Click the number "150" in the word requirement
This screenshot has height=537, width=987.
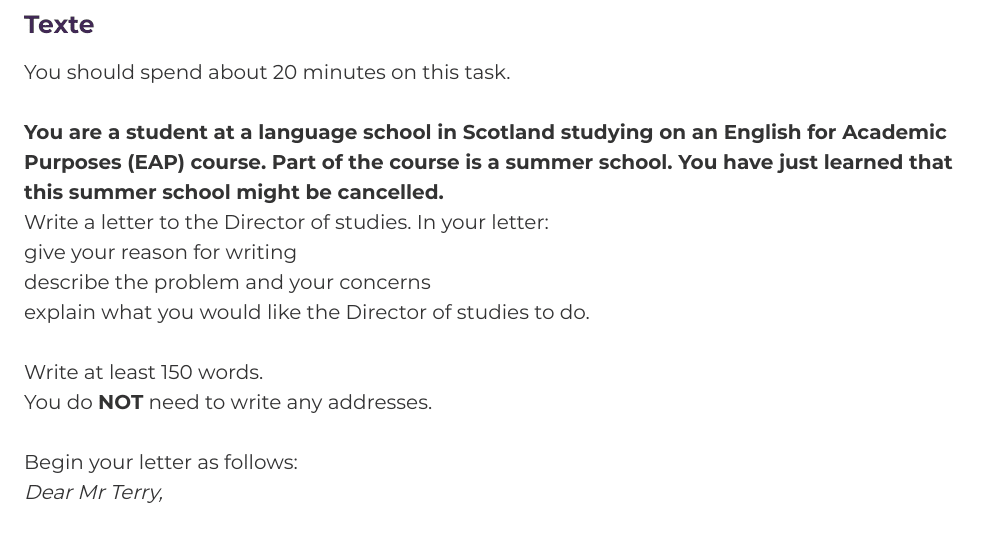point(176,372)
